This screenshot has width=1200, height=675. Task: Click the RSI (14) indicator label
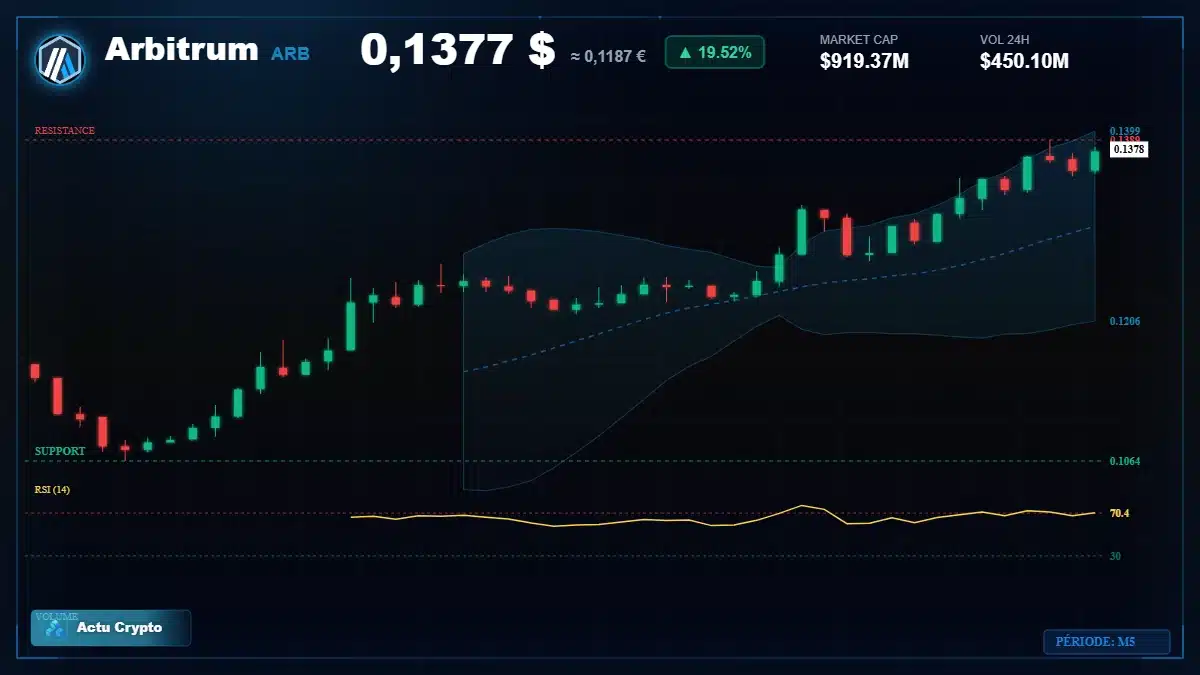(x=52, y=489)
